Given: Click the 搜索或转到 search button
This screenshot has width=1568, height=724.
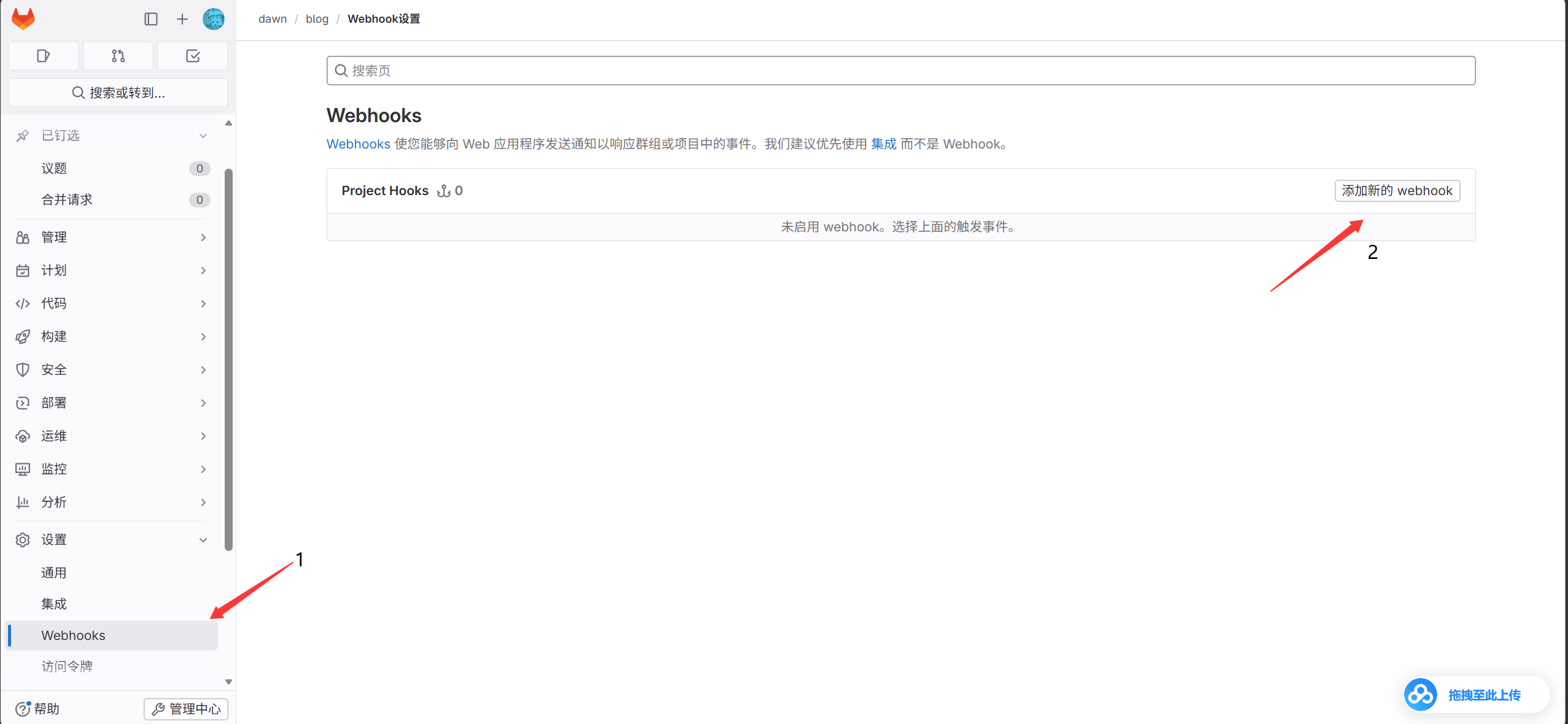Looking at the screenshot, I should [x=118, y=93].
